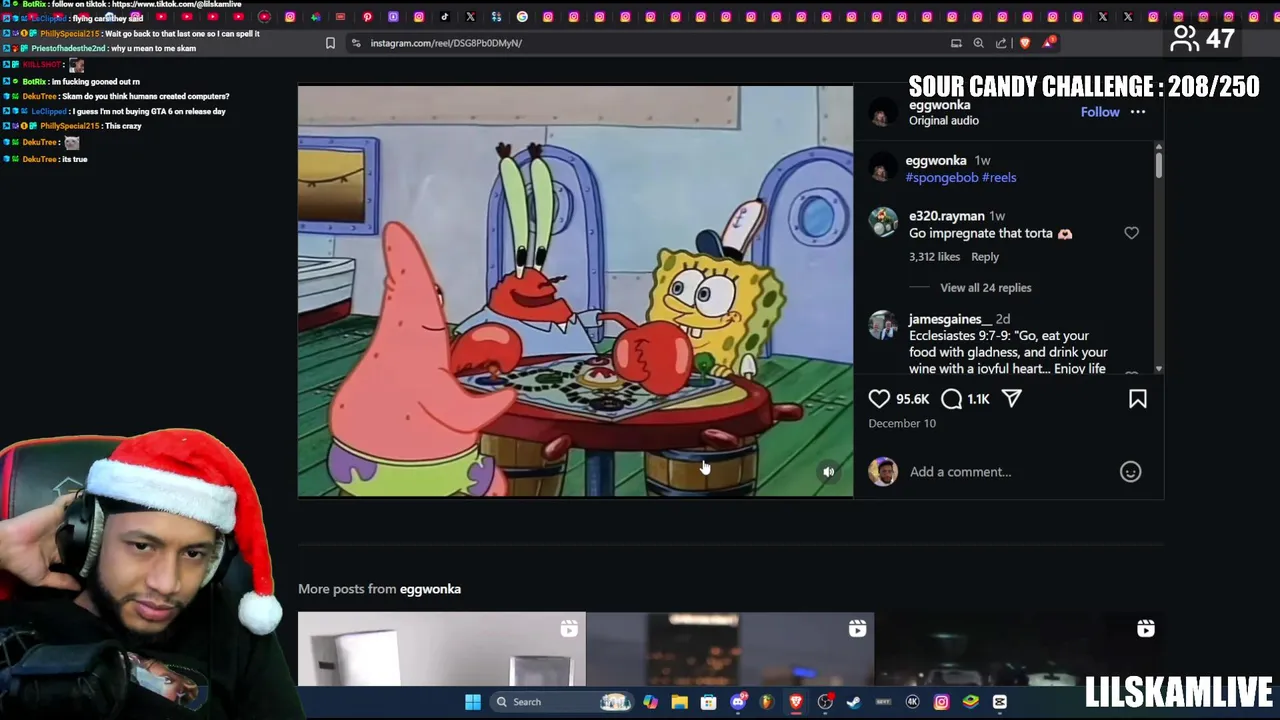The image size is (1280, 720).
Task: Open FL Studio from the taskbar
Action: (767, 702)
